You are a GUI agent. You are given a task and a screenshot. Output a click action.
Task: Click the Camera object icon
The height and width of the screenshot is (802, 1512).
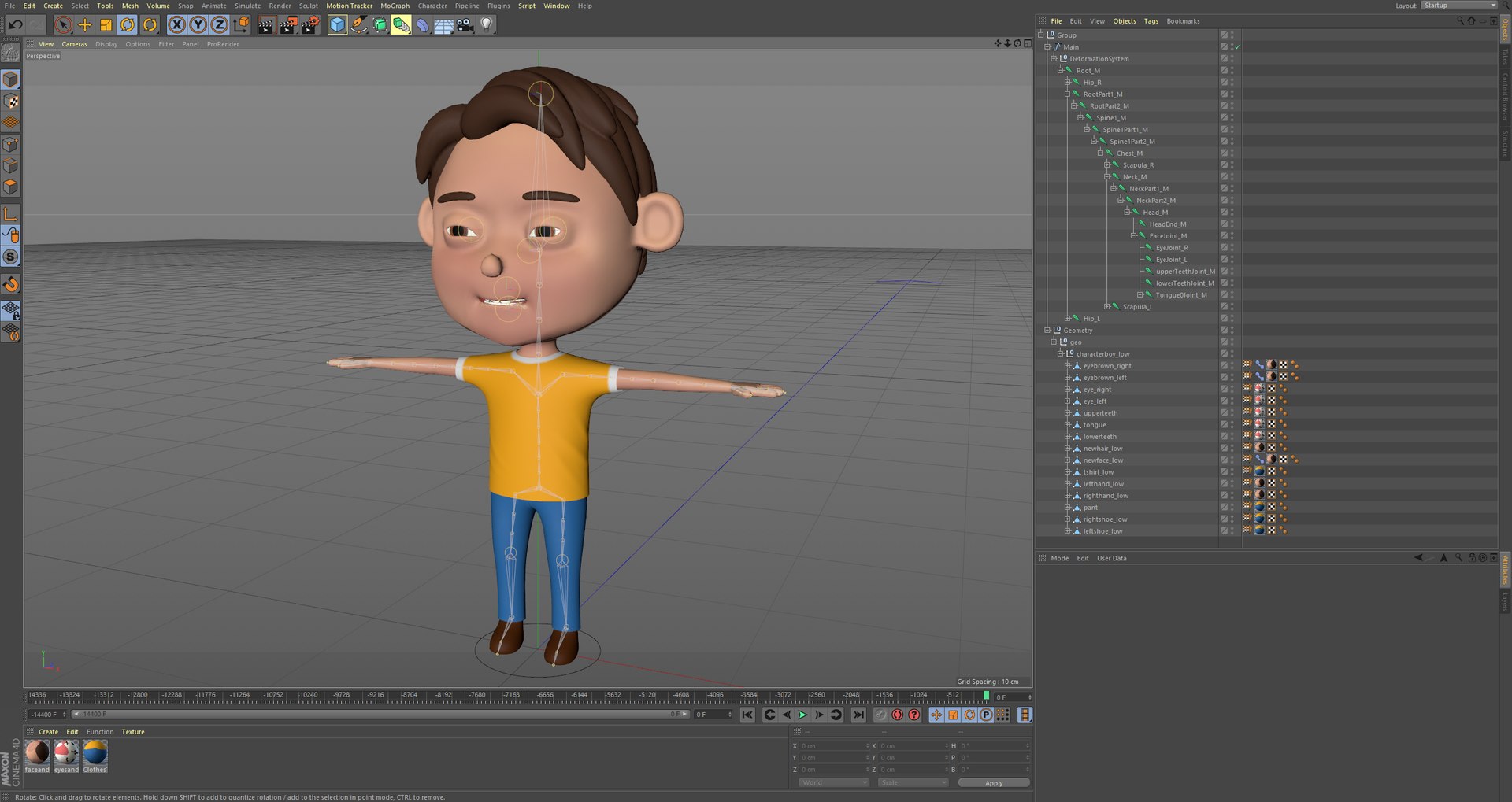(x=465, y=25)
